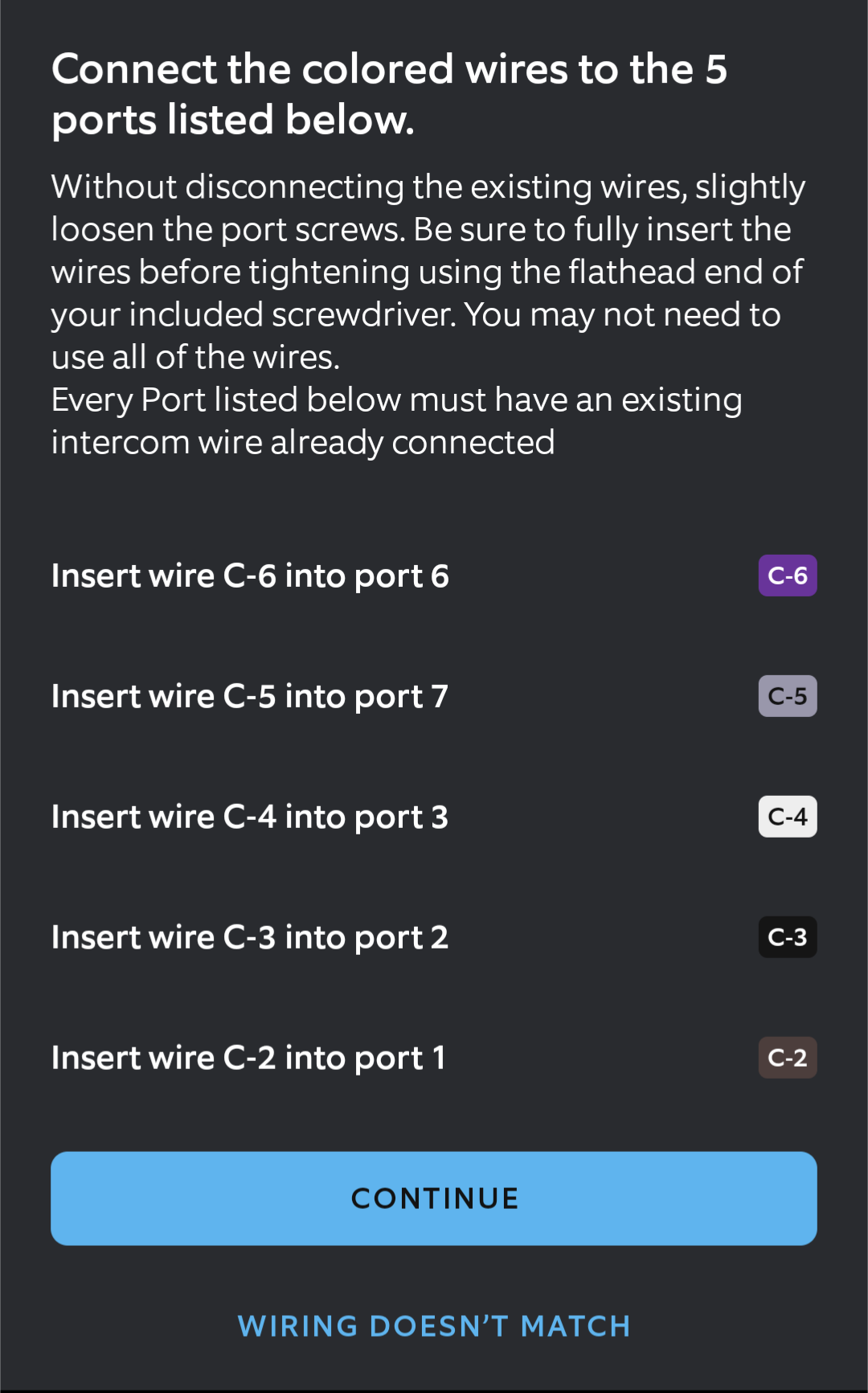Select 'Insert wire C-3 into port 2'
This screenshot has height=1393, width=868.
250,938
